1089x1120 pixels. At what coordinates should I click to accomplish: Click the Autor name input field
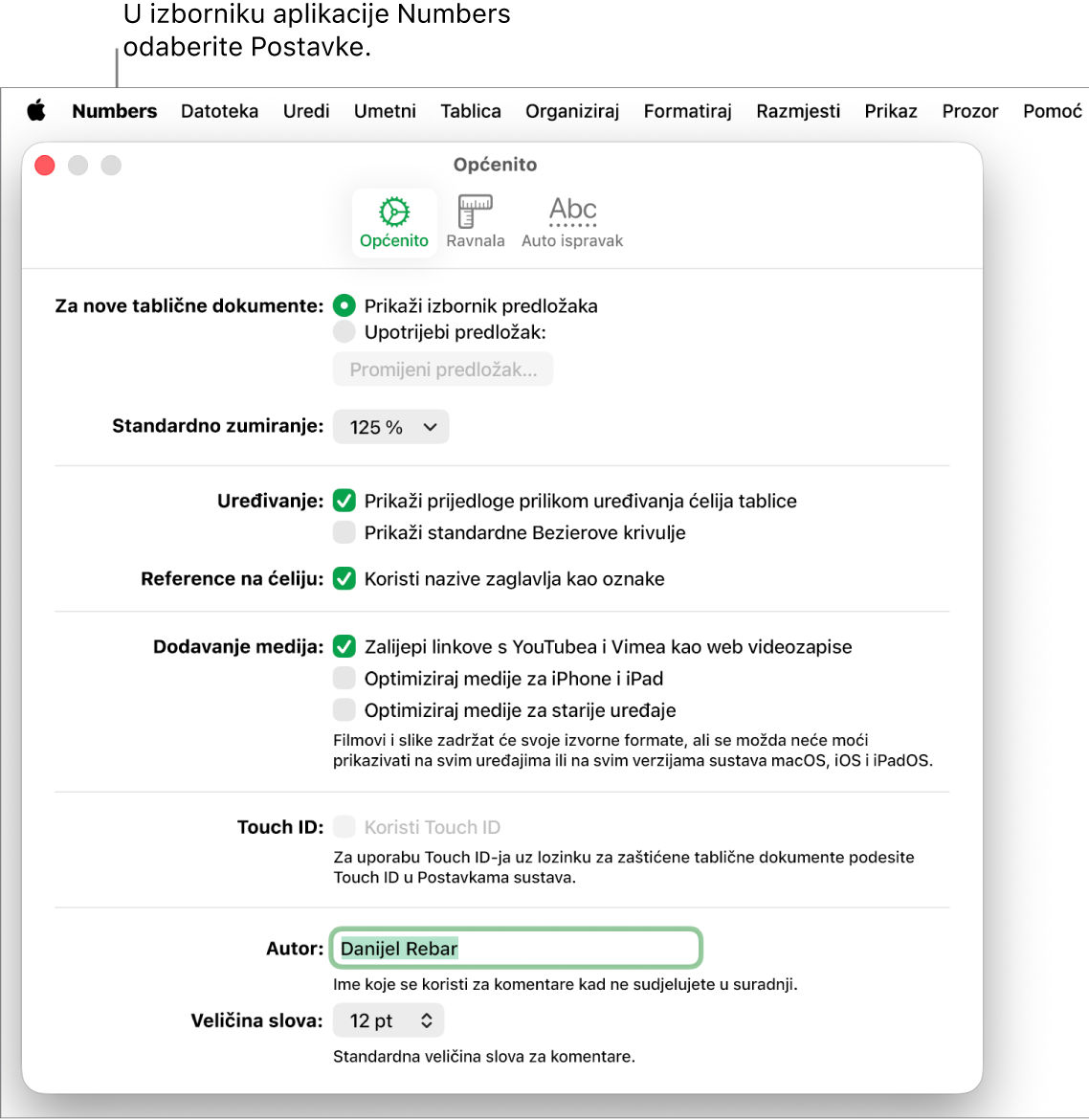point(516,949)
